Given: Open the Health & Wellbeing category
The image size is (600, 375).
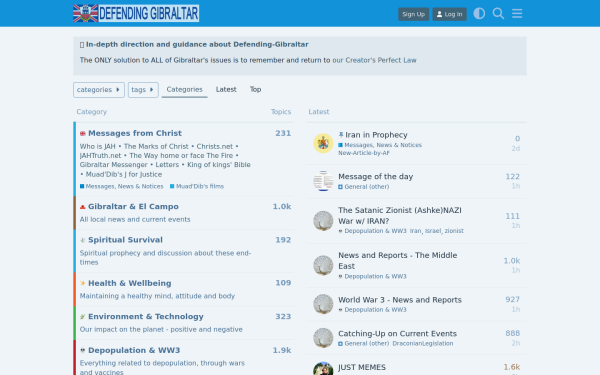Looking at the screenshot, I should click(130, 283).
